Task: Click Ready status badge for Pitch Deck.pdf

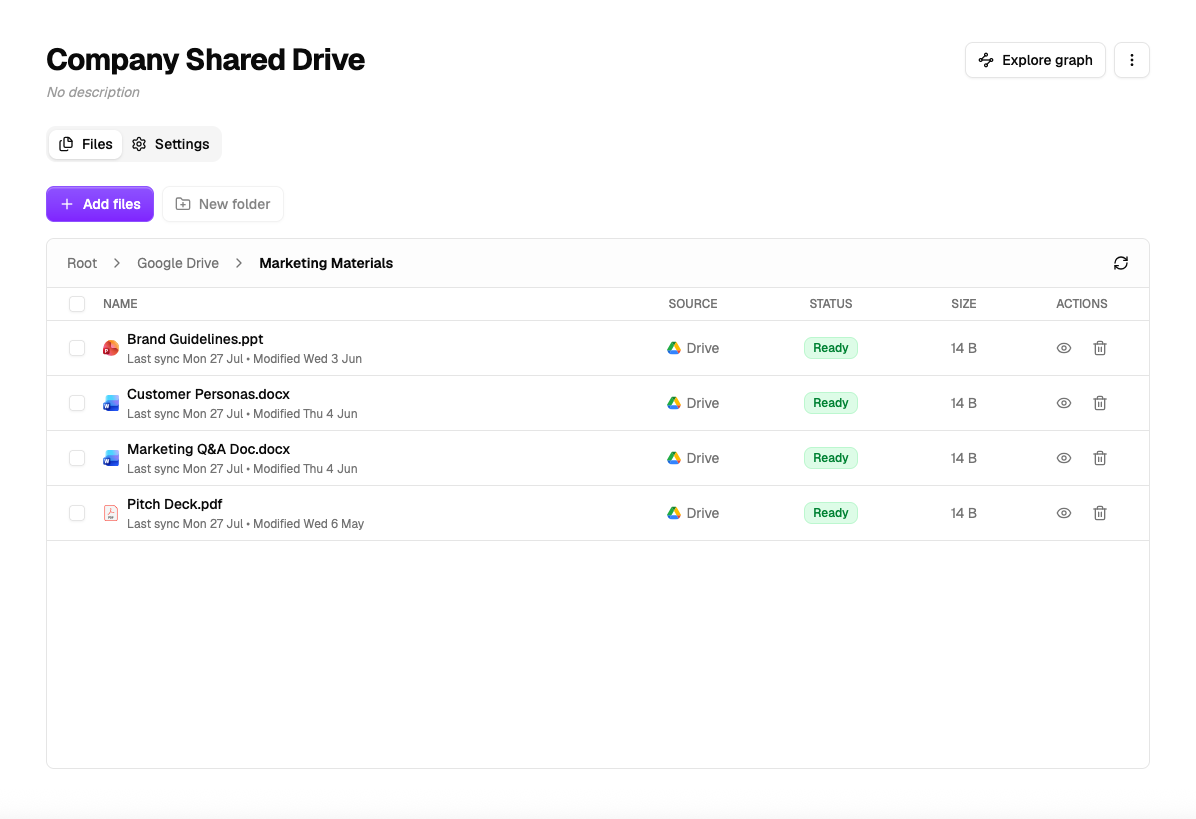Action: pos(831,513)
